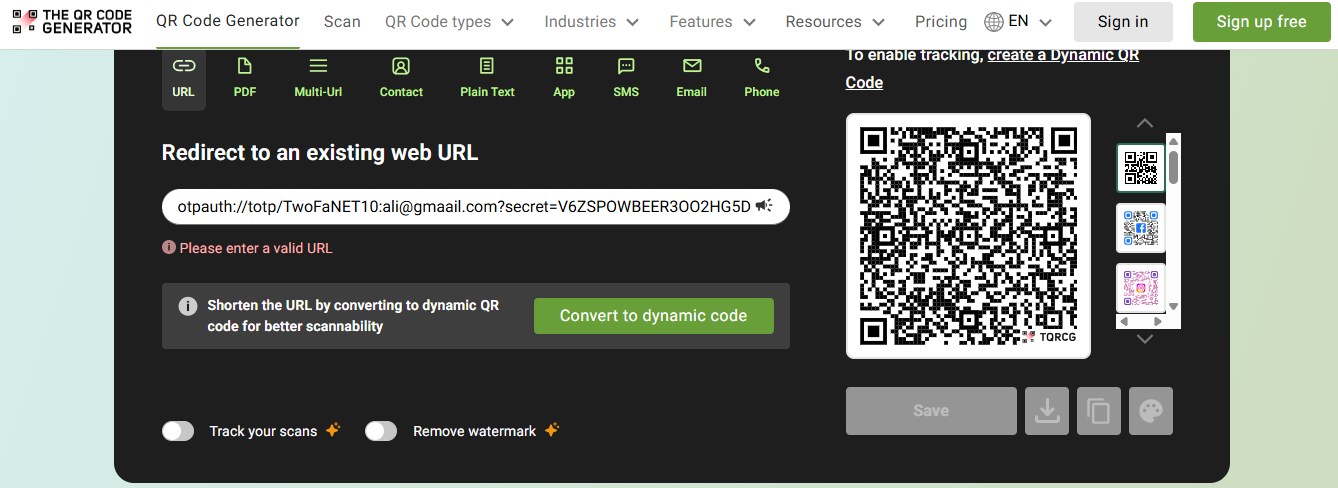Click up chevron above template list

1145,123
